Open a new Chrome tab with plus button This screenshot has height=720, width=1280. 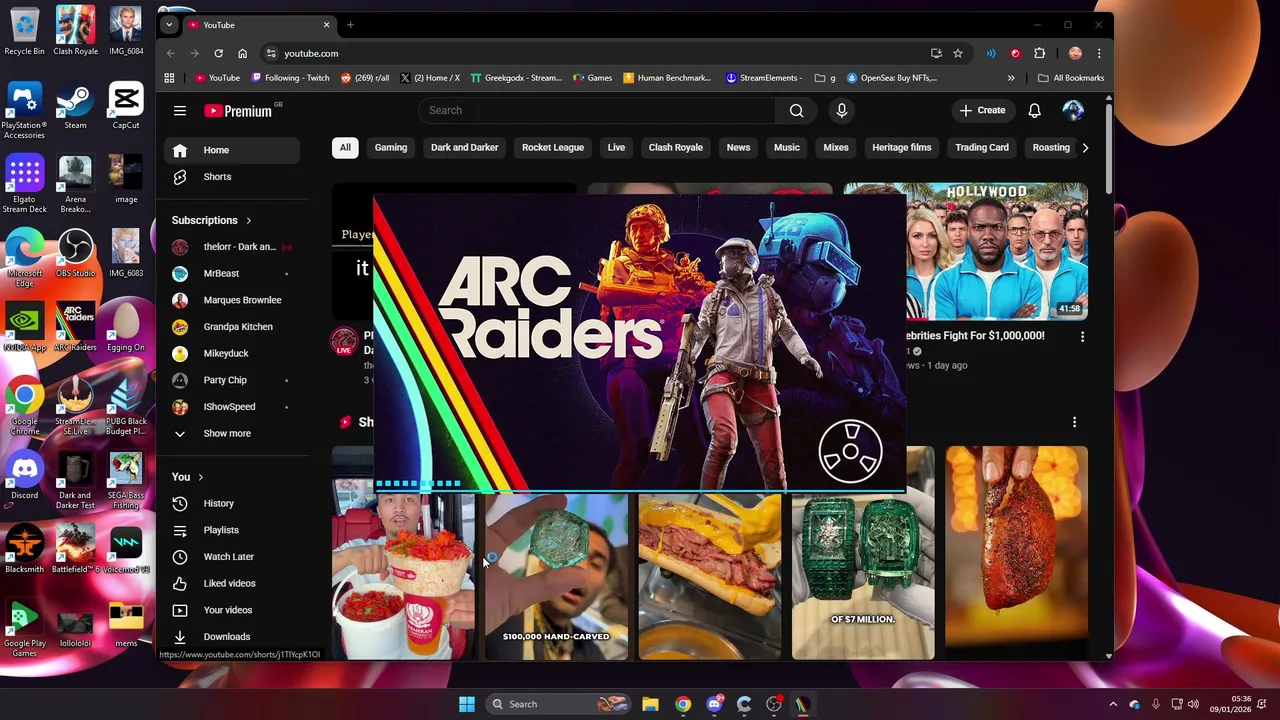click(x=350, y=25)
